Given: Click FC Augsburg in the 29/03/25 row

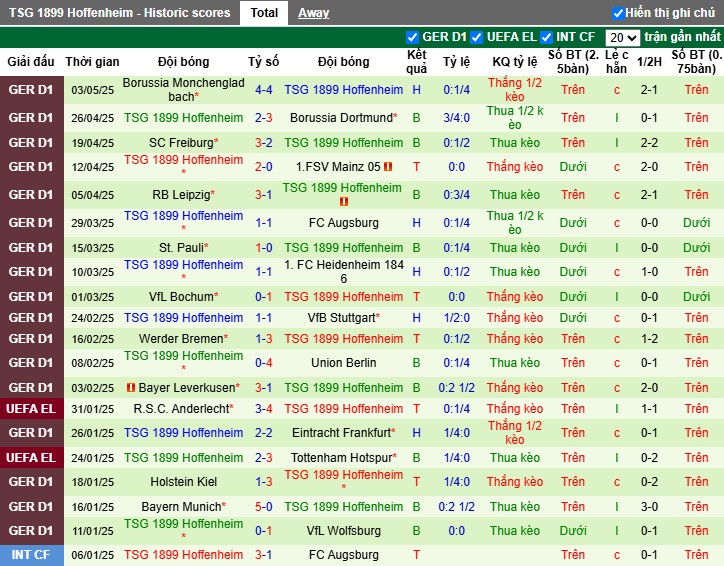Looking at the screenshot, I should [x=344, y=223].
